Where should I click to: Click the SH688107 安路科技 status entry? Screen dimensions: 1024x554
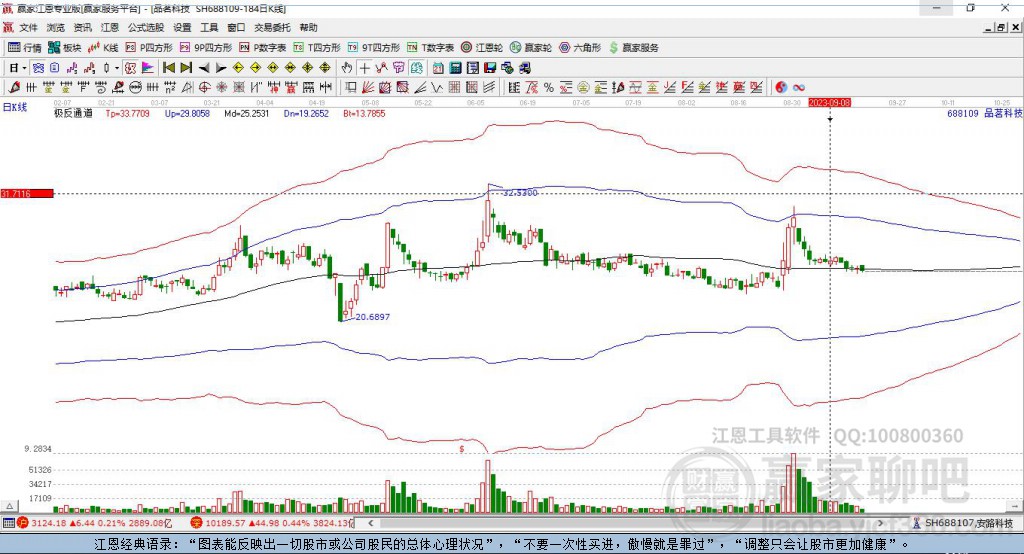point(969,523)
